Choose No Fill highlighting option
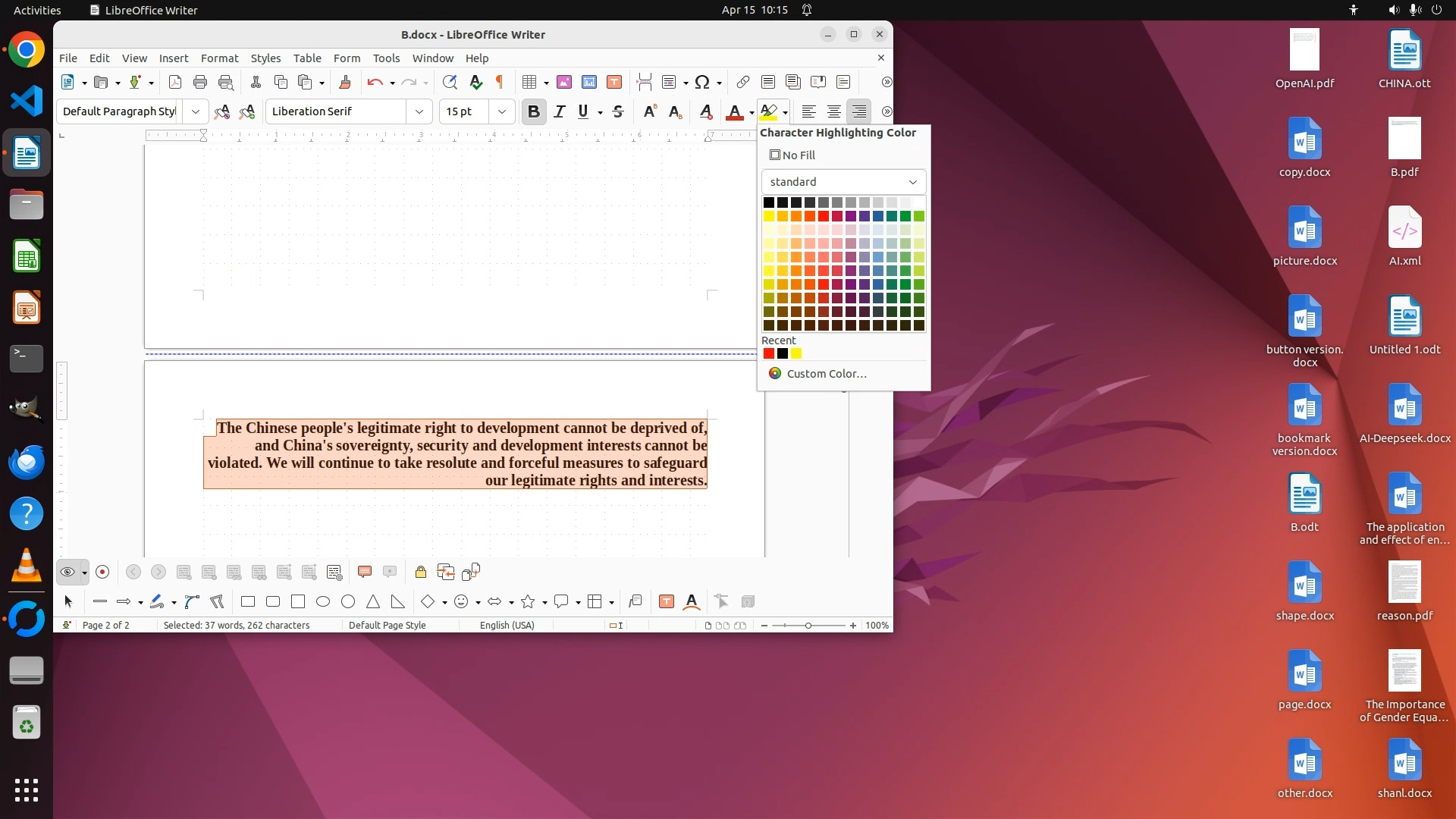Image resolution: width=1456 pixels, height=819 pixels. [792, 155]
